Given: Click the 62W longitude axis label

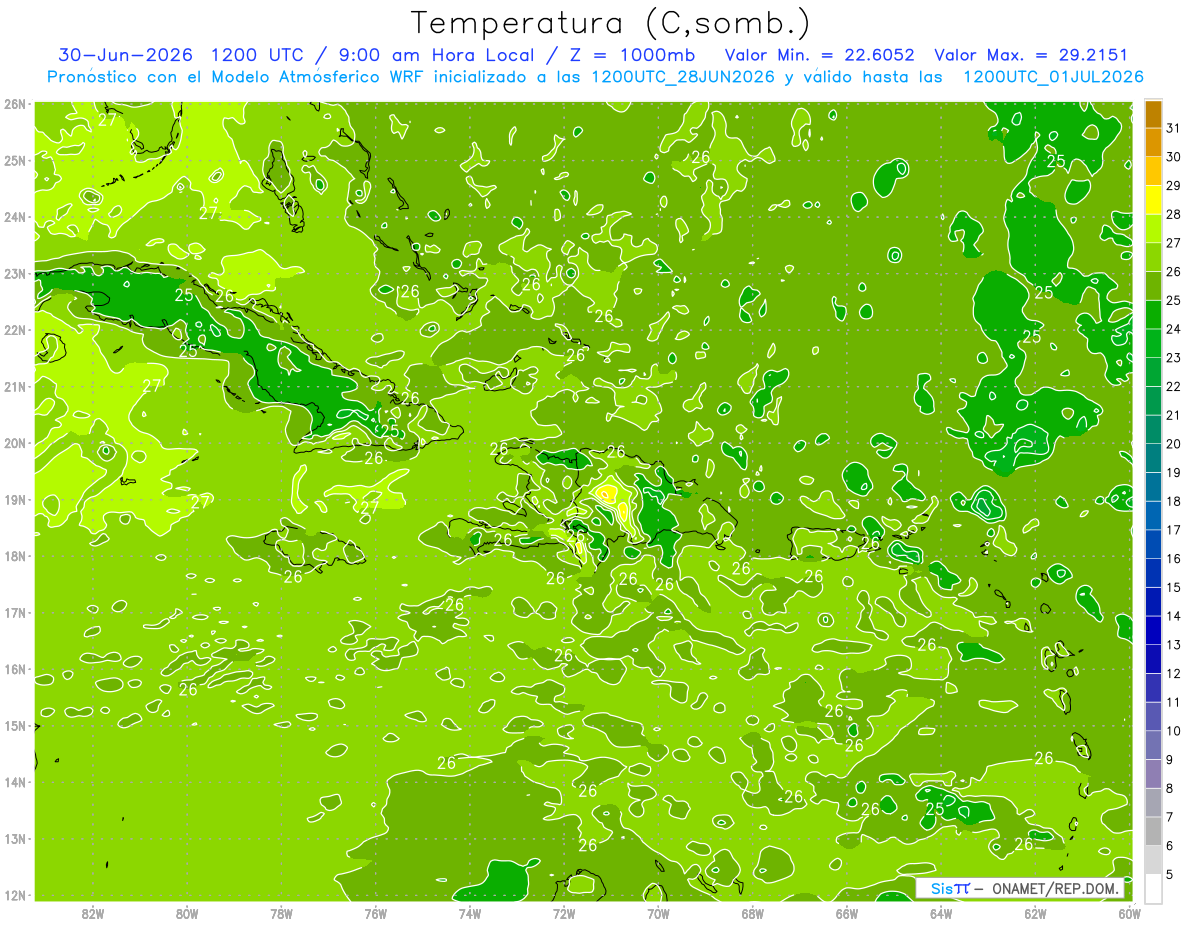Looking at the screenshot, I should coord(1035,913).
